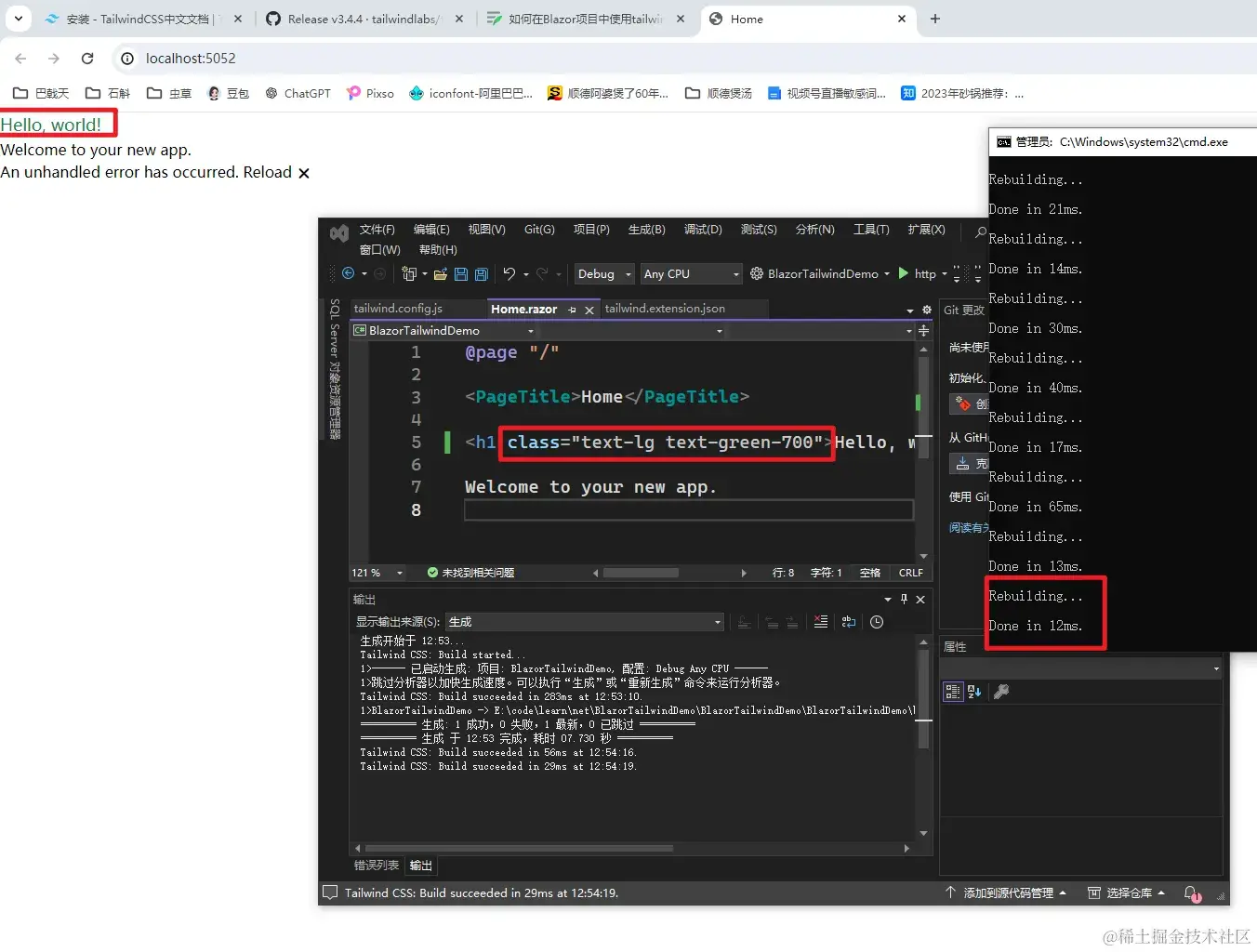Click the Undo arrow in Visual Studio toolbar
This screenshot has height=952, width=1257.
coord(509,273)
